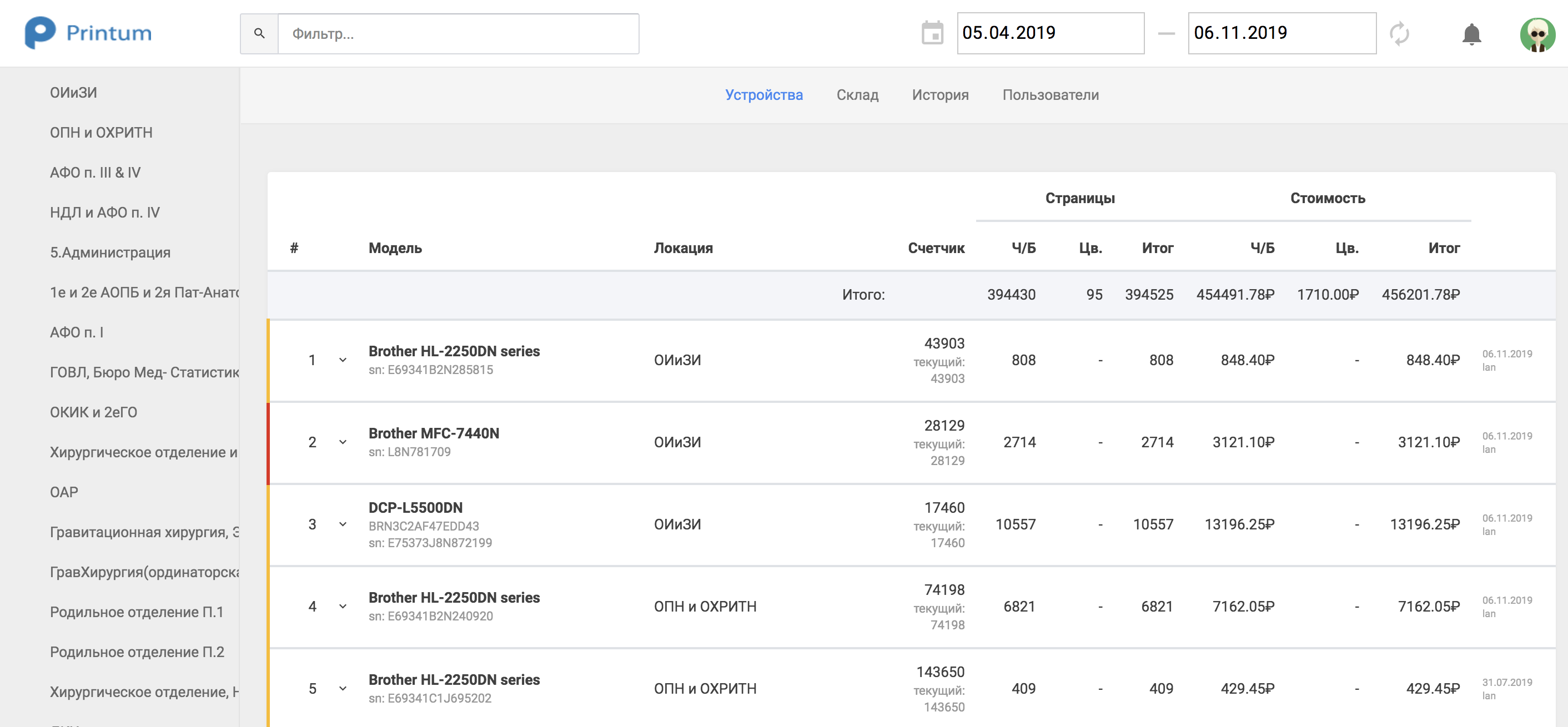Open ГравХирургия(ординаторская) sidebar item
The width and height of the screenshot is (1568, 727).
pos(144,573)
